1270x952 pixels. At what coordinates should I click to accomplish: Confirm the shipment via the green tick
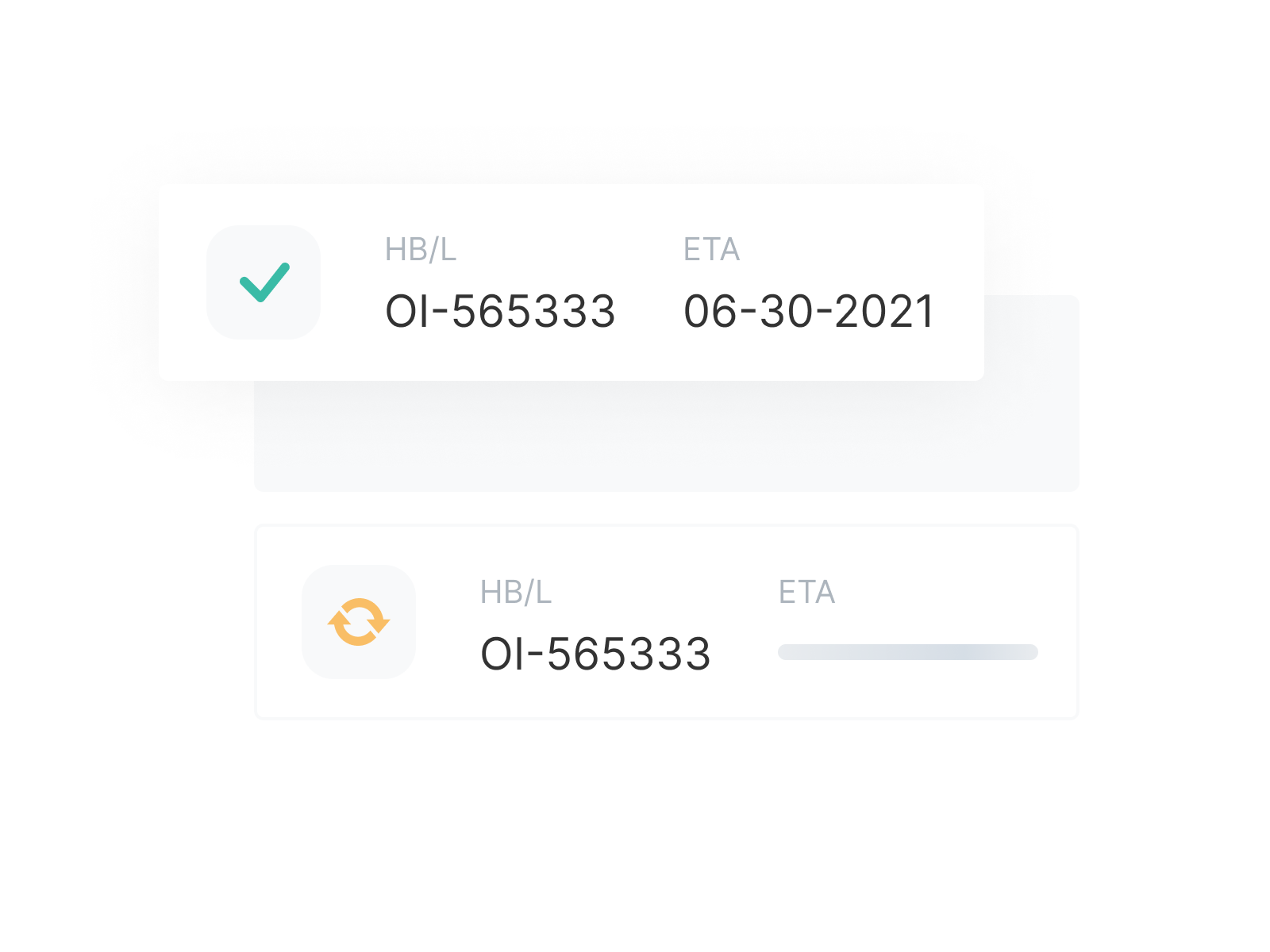pyautogui.click(x=264, y=282)
